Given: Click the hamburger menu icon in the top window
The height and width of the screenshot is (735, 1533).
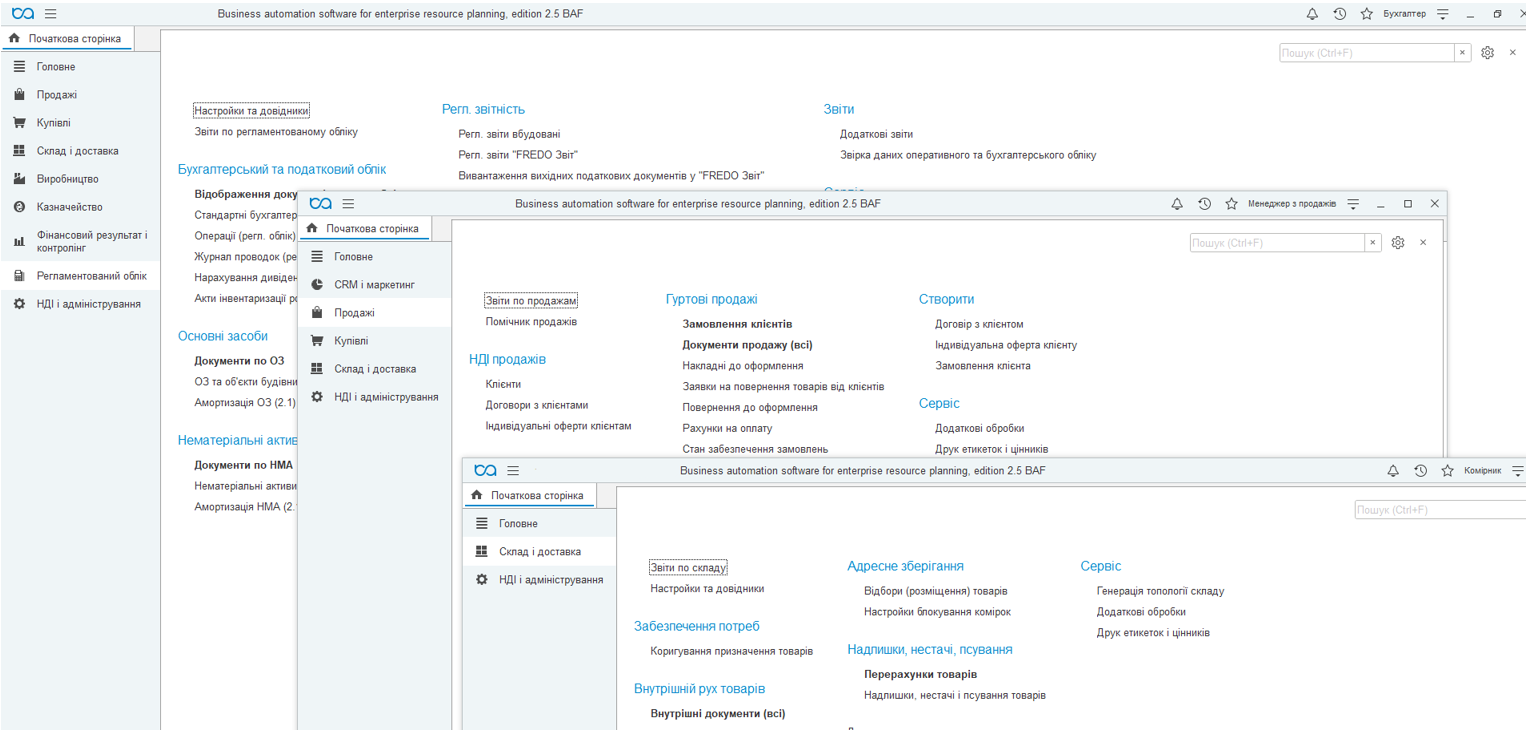Looking at the screenshot, I should (50, 14).
